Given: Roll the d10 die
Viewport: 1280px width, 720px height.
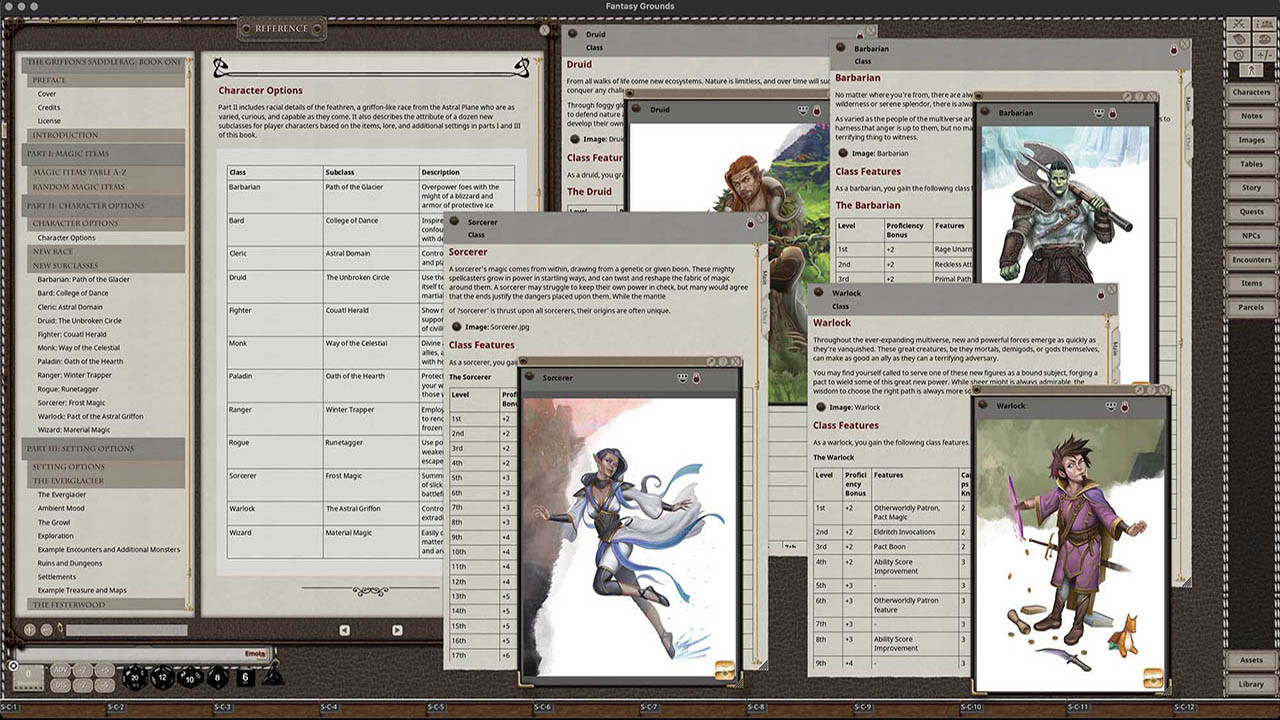Looking at the screenshot, I should 190,679.
